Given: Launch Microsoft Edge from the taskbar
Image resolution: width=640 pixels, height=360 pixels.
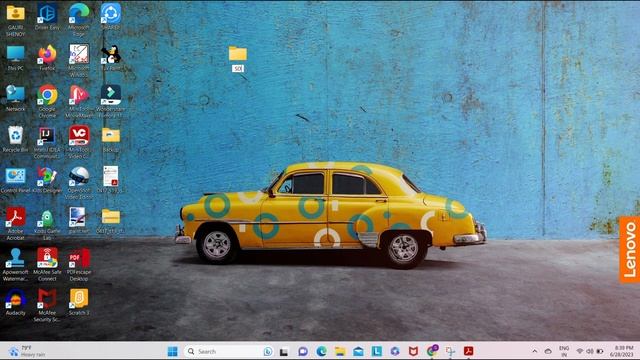Looking at the screenshot, I should [321, 351].
